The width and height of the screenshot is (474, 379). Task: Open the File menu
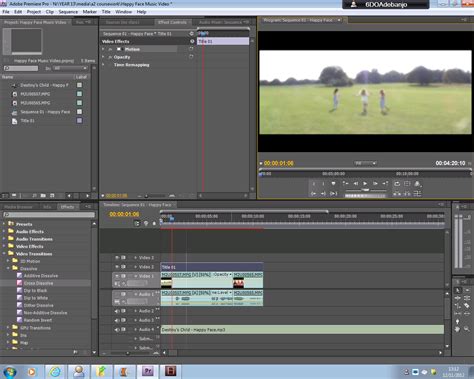coord(6,12)
